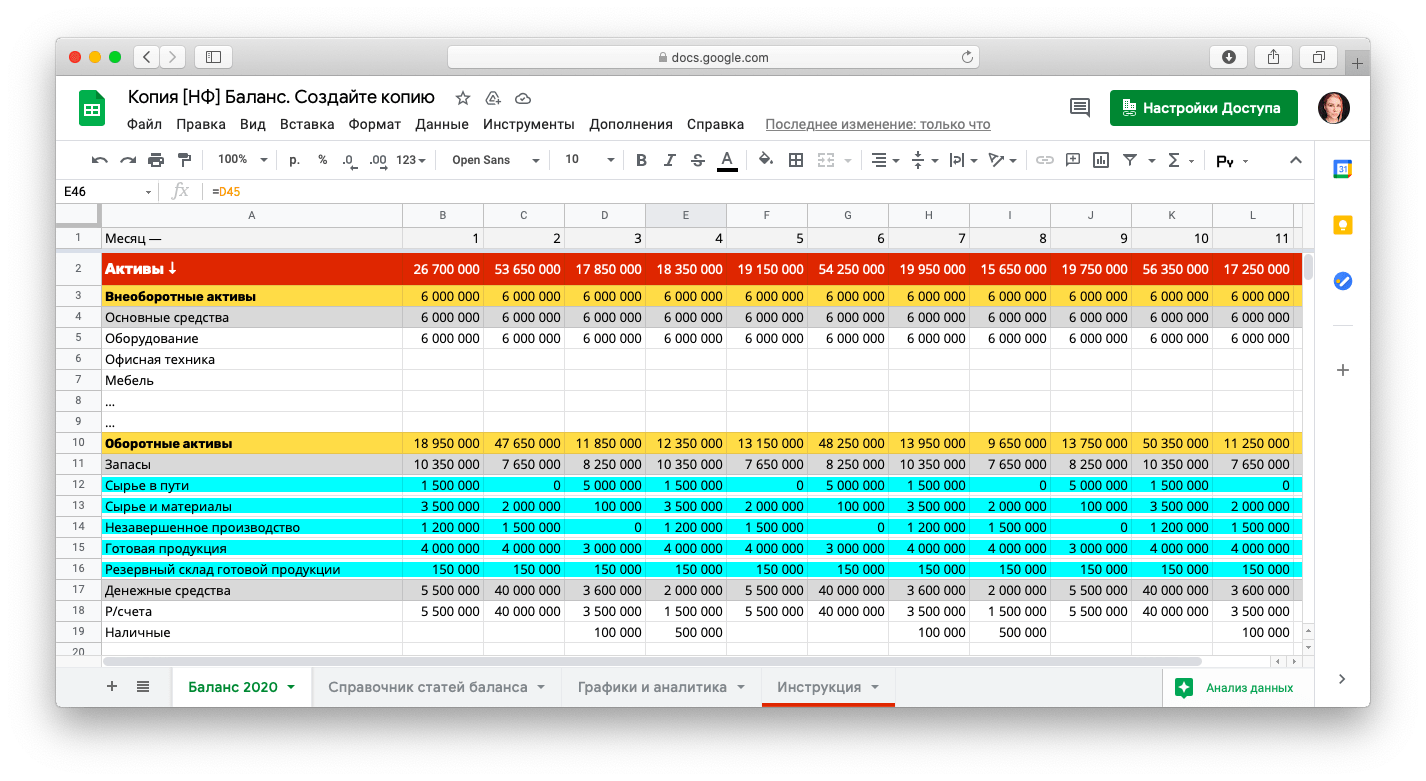Toggle bold formatting

click(x=641, y=160)
